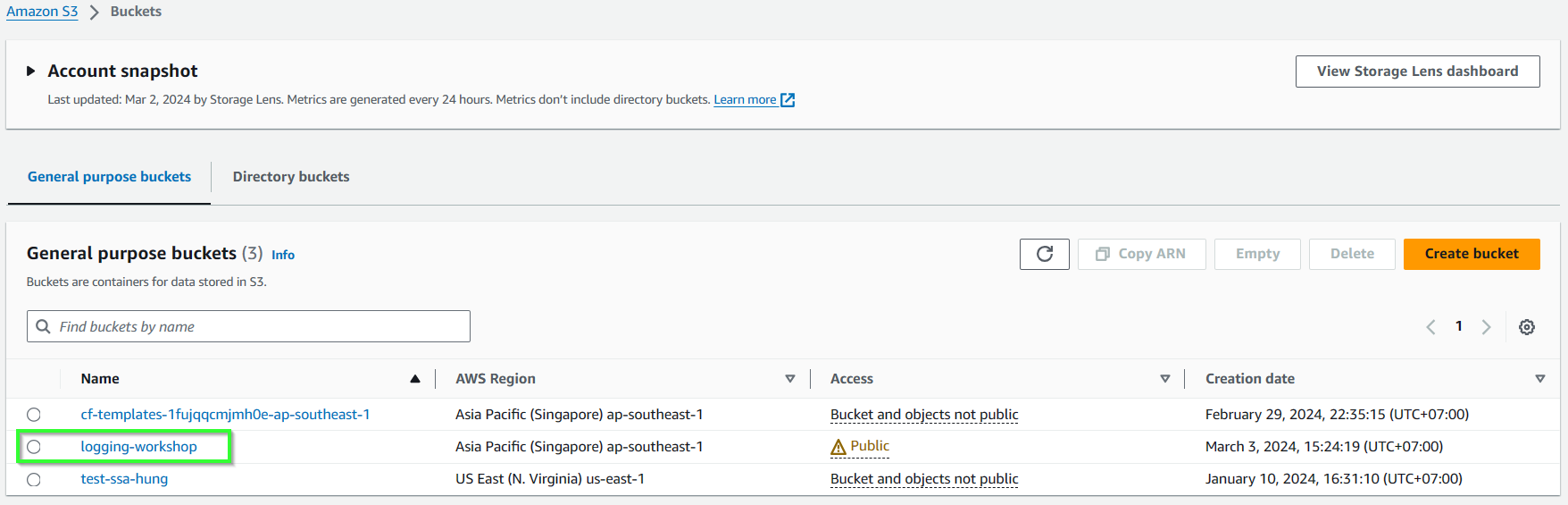Open View Storage Lens dashboard
This screenshot has width=1568, height=505.
pyautogui.click(x=1417, y=72)
